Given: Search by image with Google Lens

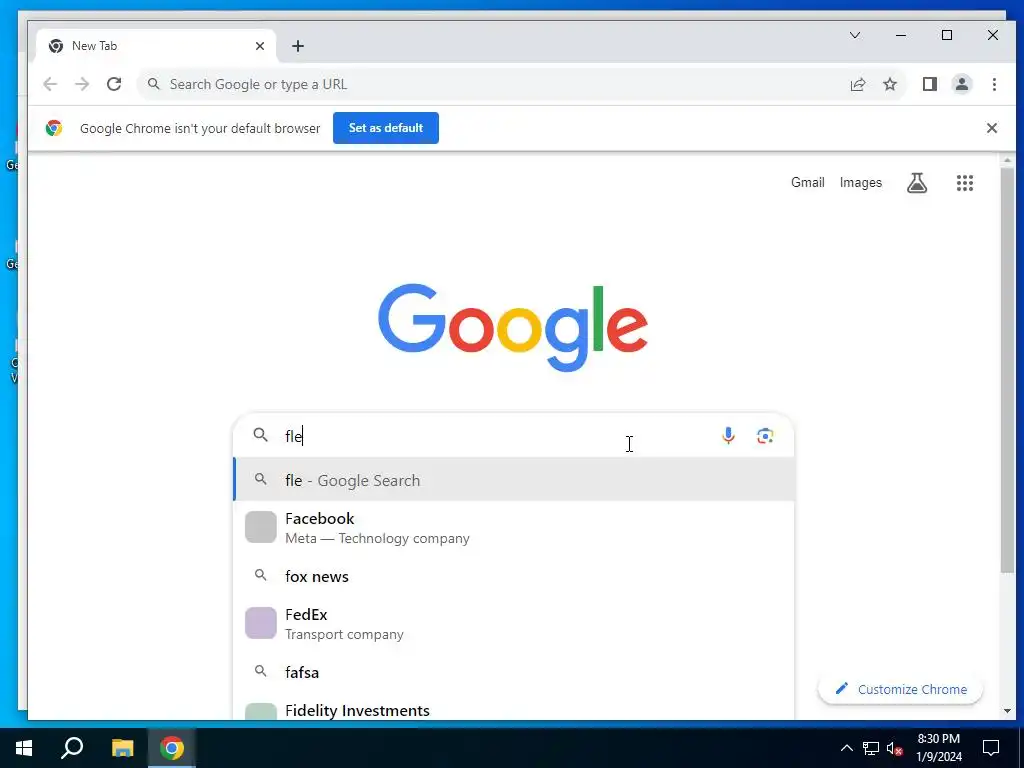Looking at the screenshot, I should click(765, 436).
